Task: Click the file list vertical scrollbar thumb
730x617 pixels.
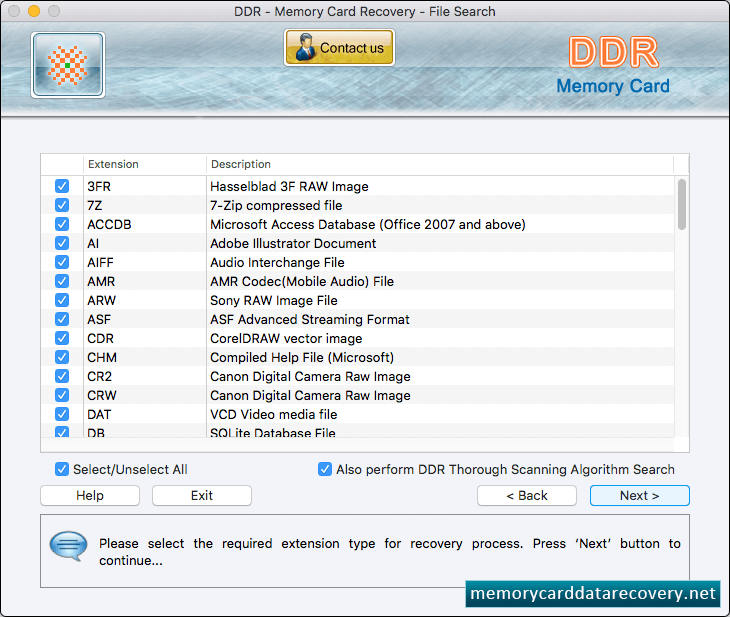Action: click(x=682, y=204)
